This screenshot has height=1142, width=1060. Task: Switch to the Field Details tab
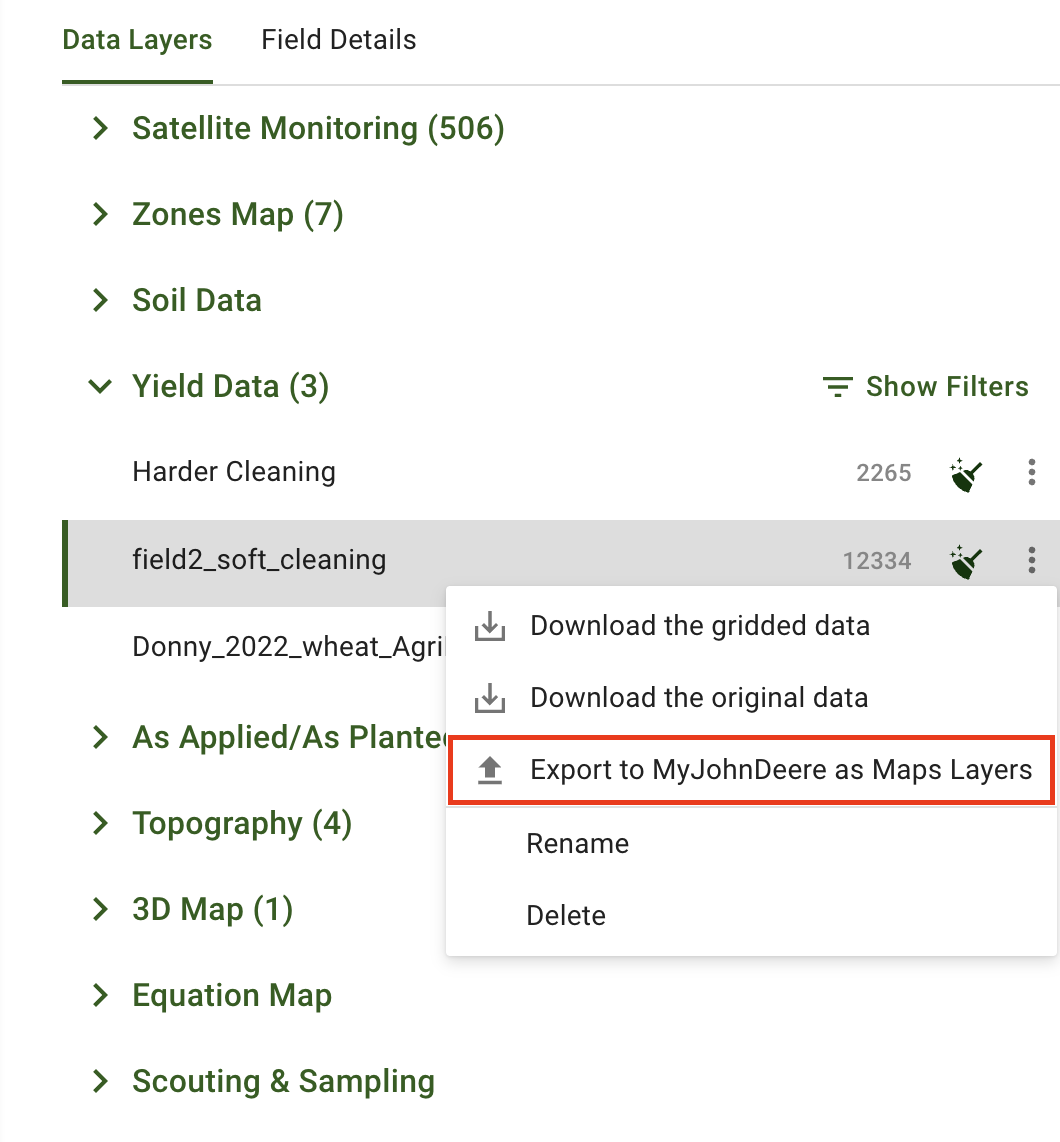tap(338, 41)
